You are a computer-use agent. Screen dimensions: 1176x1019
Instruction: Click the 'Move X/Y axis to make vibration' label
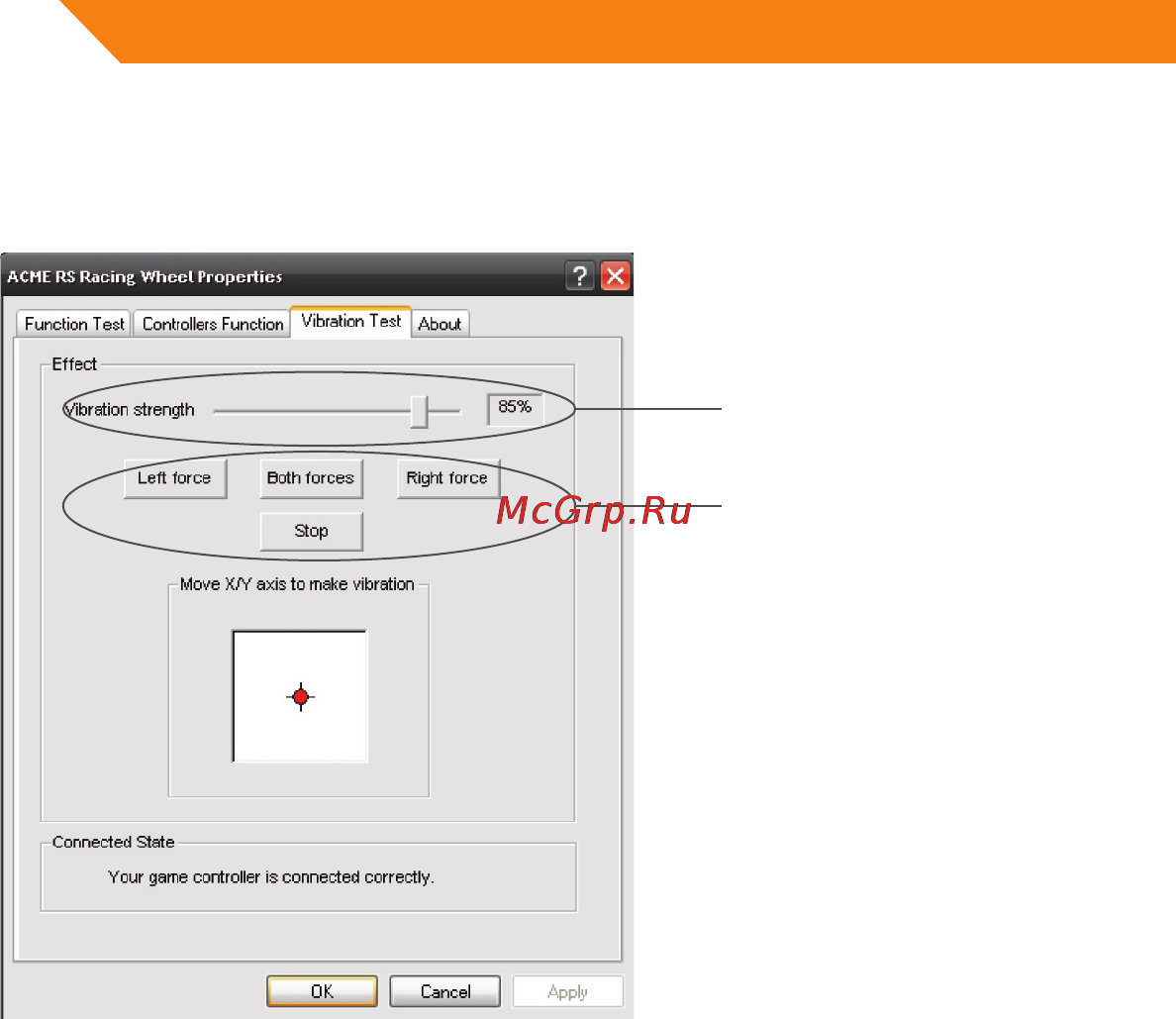point(297,584)
